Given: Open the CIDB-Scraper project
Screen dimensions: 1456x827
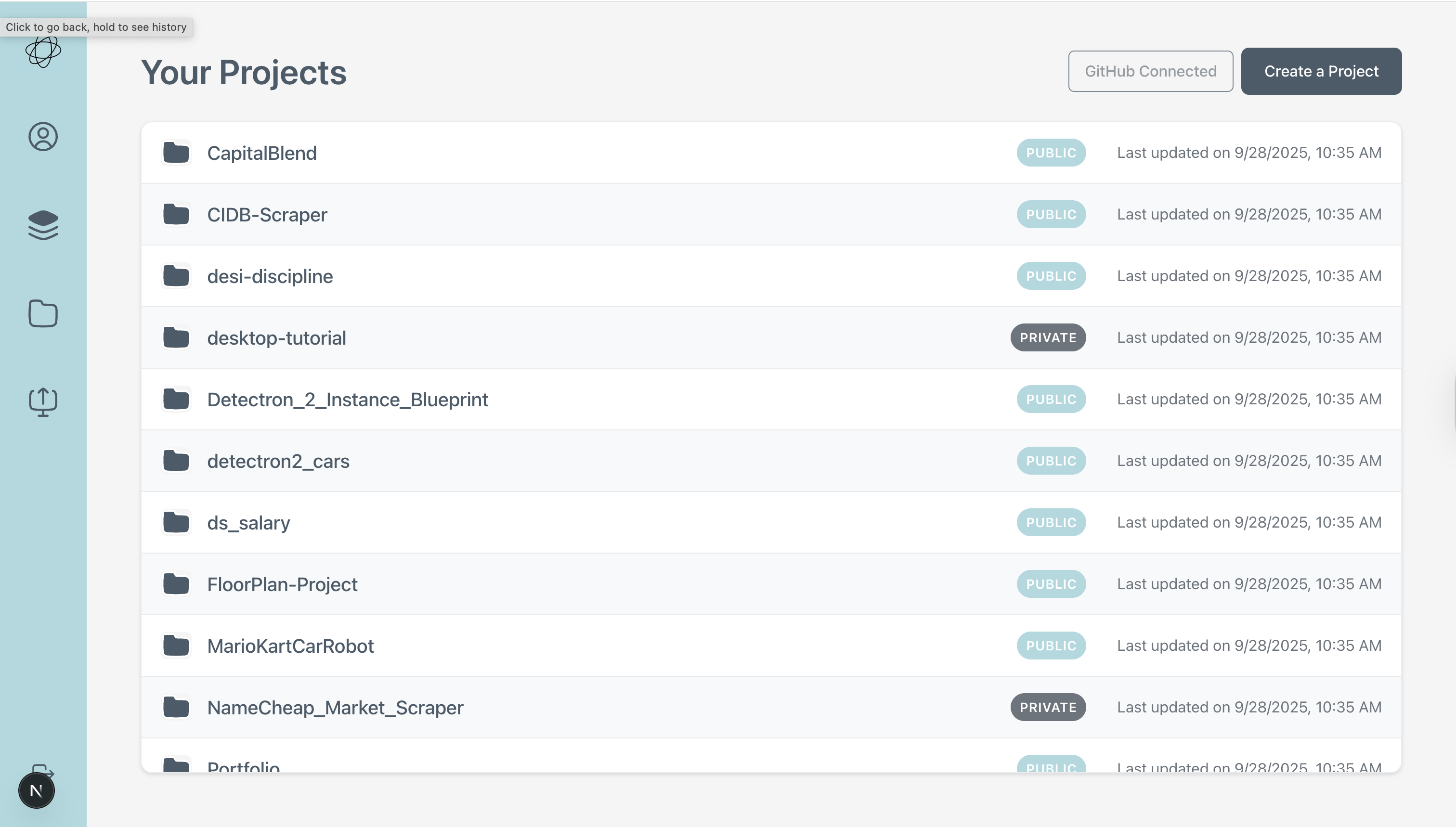Looking at the screenshot, I should (x=267, y=215).
